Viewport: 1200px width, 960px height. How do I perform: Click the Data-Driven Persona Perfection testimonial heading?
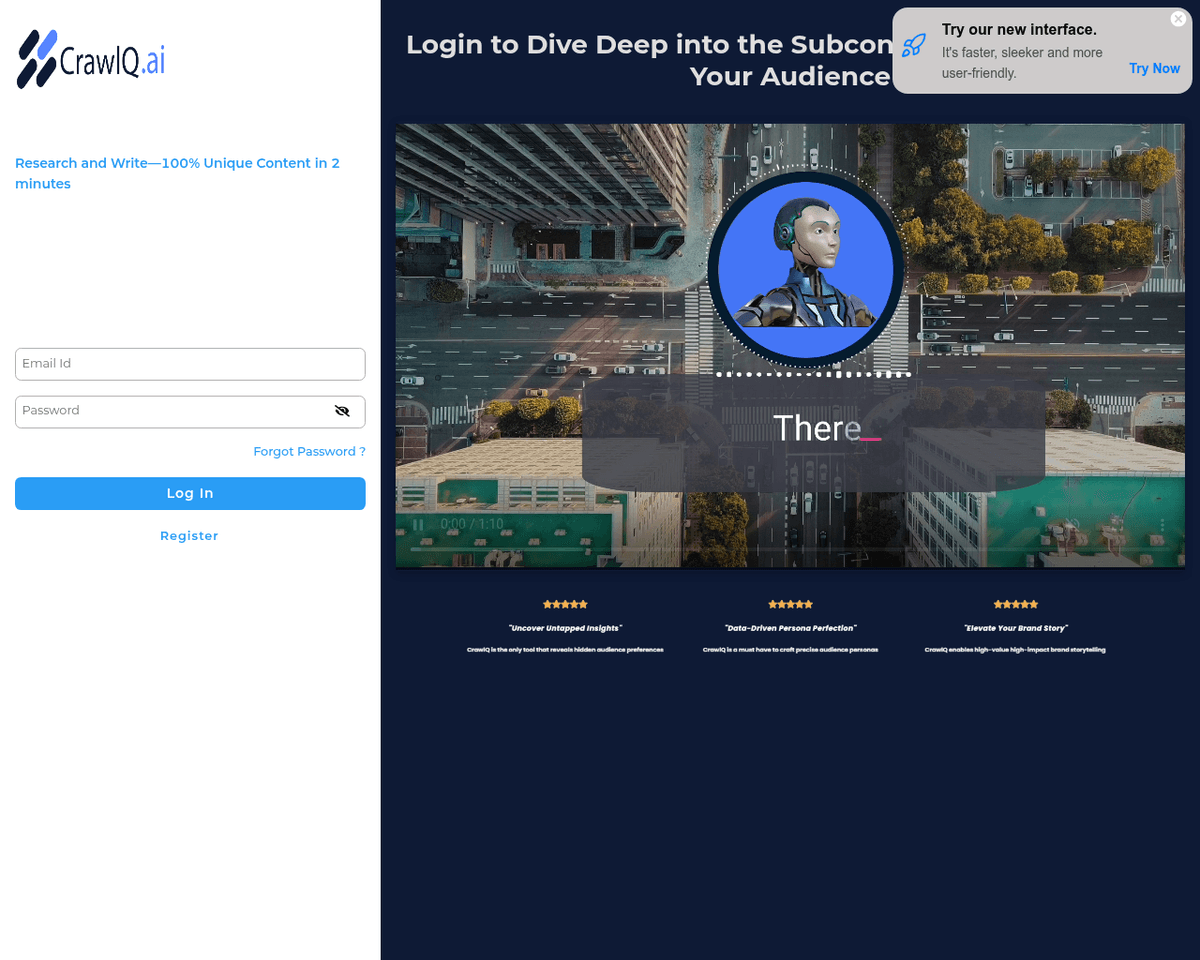(790, 628)
